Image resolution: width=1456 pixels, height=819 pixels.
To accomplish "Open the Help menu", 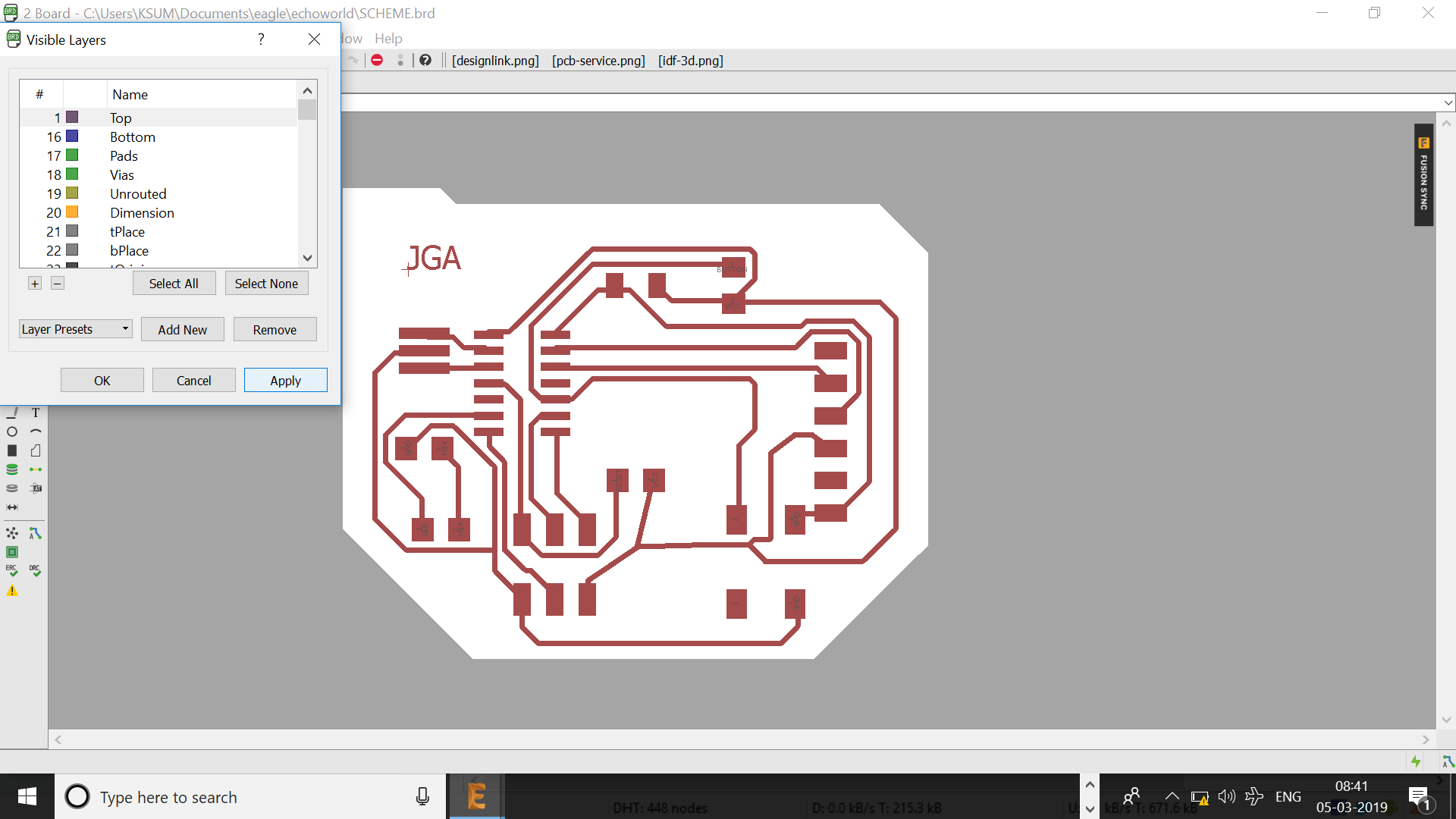I will point(388,38).
